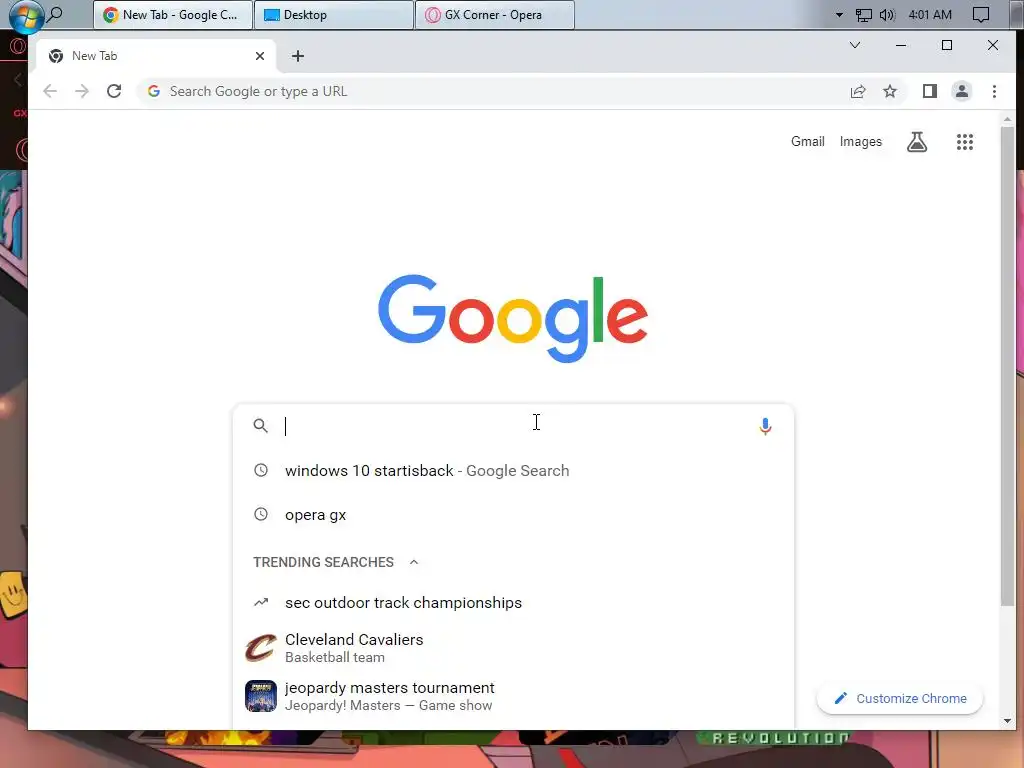This screenshot has height=768, width=1024.
Task: Open the Chrome profile avatar
Action: coord(962,91)
